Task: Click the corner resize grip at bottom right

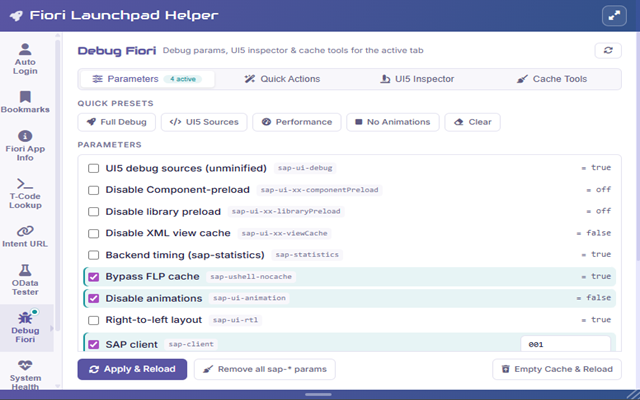Action: (x=633, y=395)
